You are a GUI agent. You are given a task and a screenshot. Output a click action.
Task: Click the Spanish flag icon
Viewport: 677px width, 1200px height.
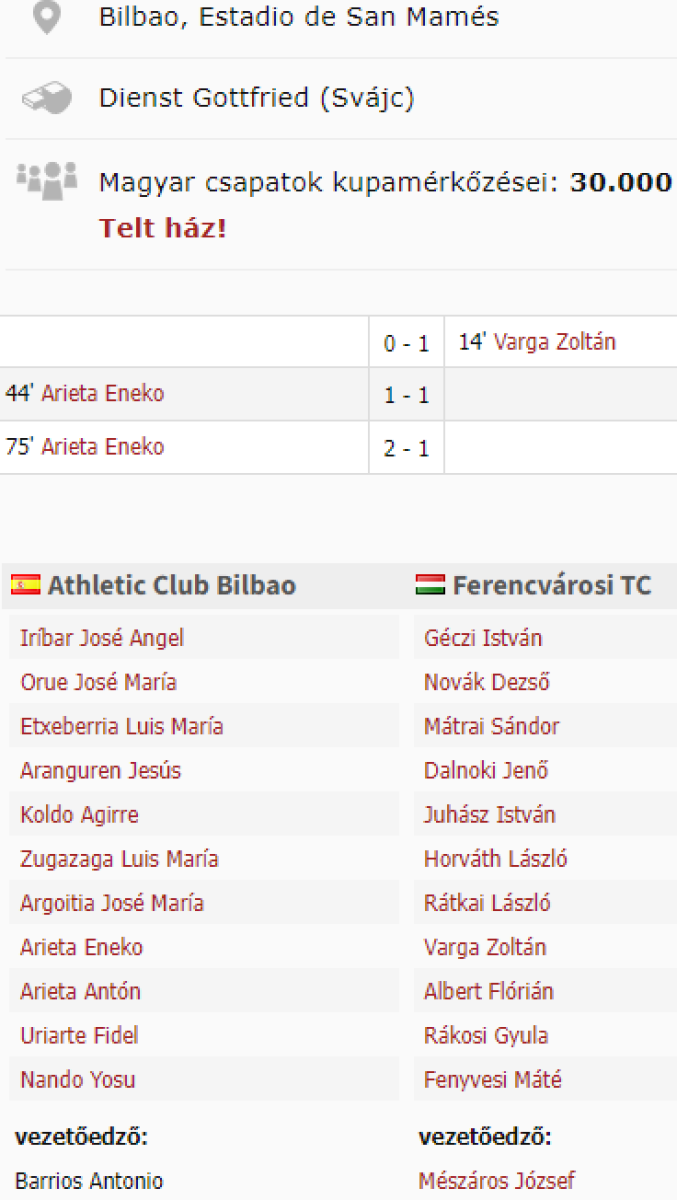pos(26,585)
